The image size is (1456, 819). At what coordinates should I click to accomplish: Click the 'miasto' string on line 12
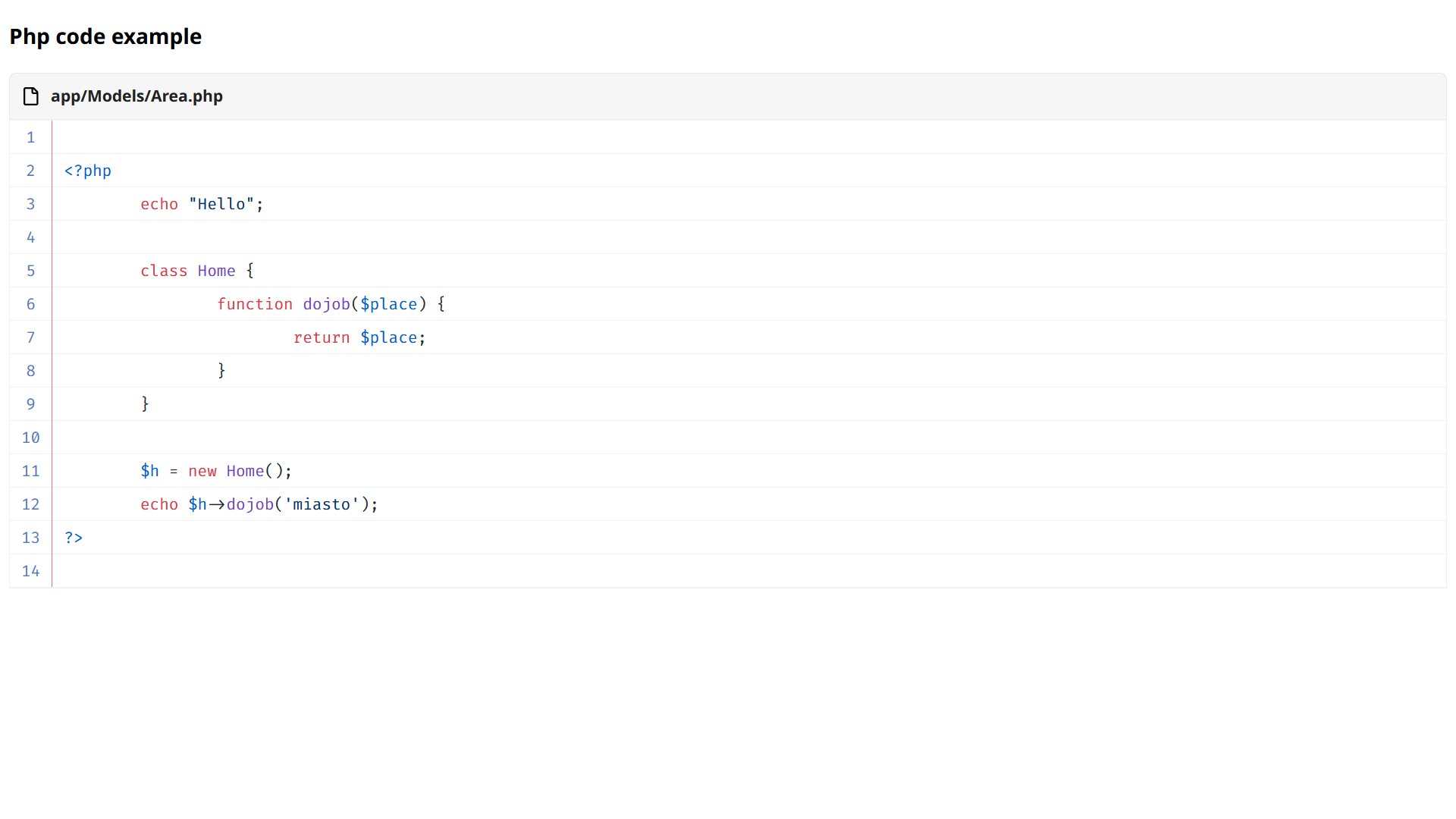coord(322,504)
